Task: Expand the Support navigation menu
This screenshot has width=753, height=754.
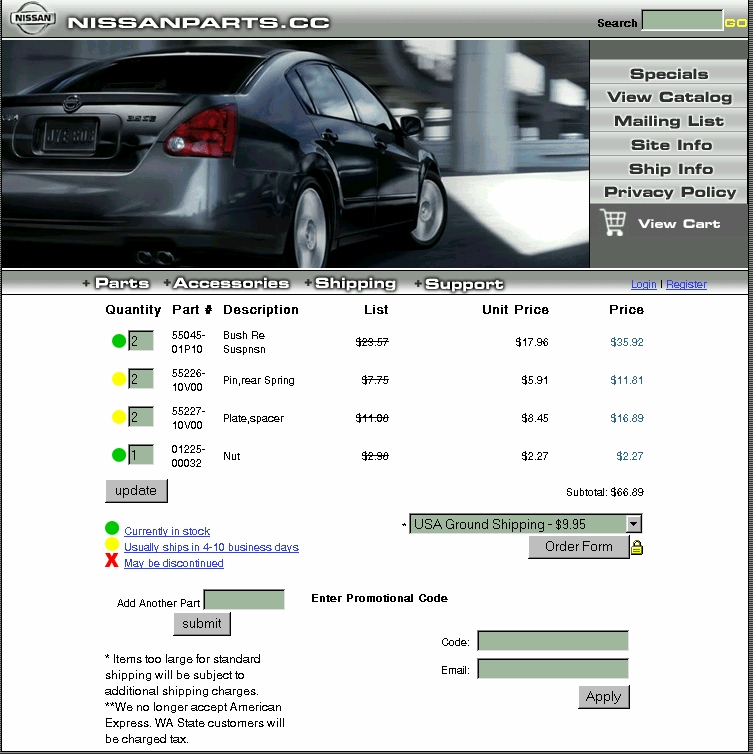Action: 464,284
